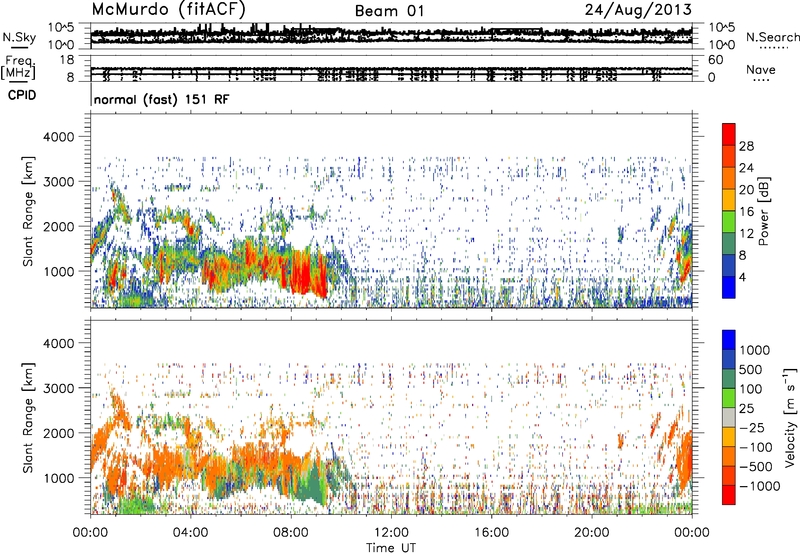This screenshot has width=800, height=554.
Task: Click the '16' power scale value
Action: coord(746,212)
